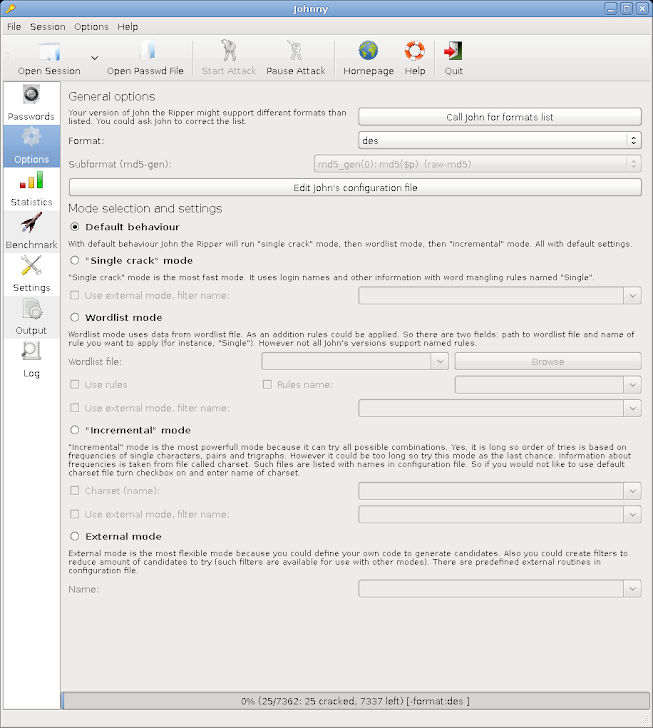Toggle Incremental mode external filter checkbox
The width and height of the screenshot is (653, 728).
click(74, 514)
